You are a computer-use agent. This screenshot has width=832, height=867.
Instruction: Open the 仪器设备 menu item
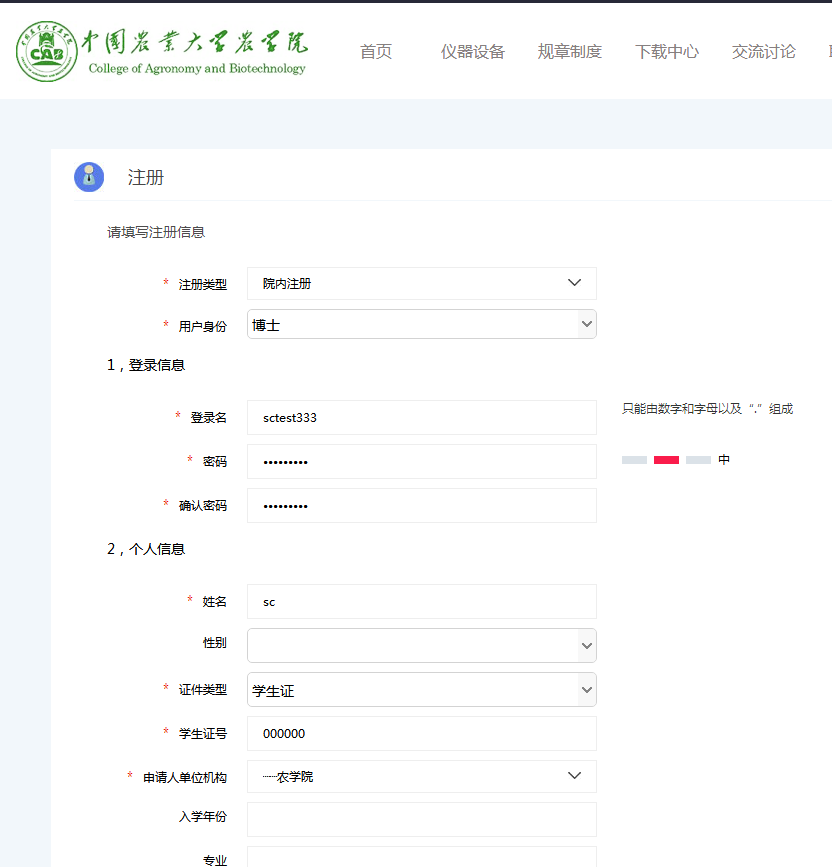[x=473, y=52]
